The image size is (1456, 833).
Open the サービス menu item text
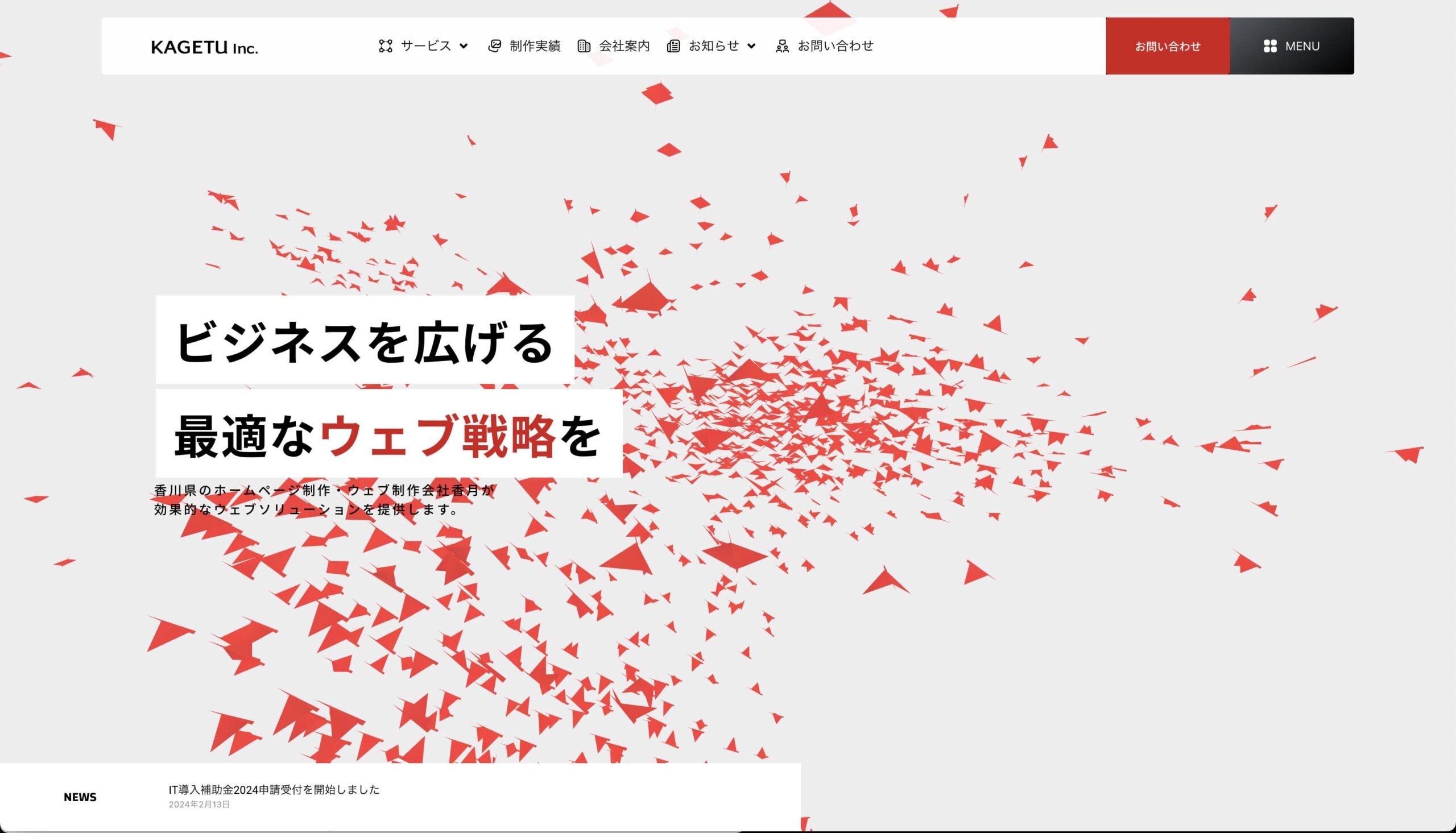point(426,45)
